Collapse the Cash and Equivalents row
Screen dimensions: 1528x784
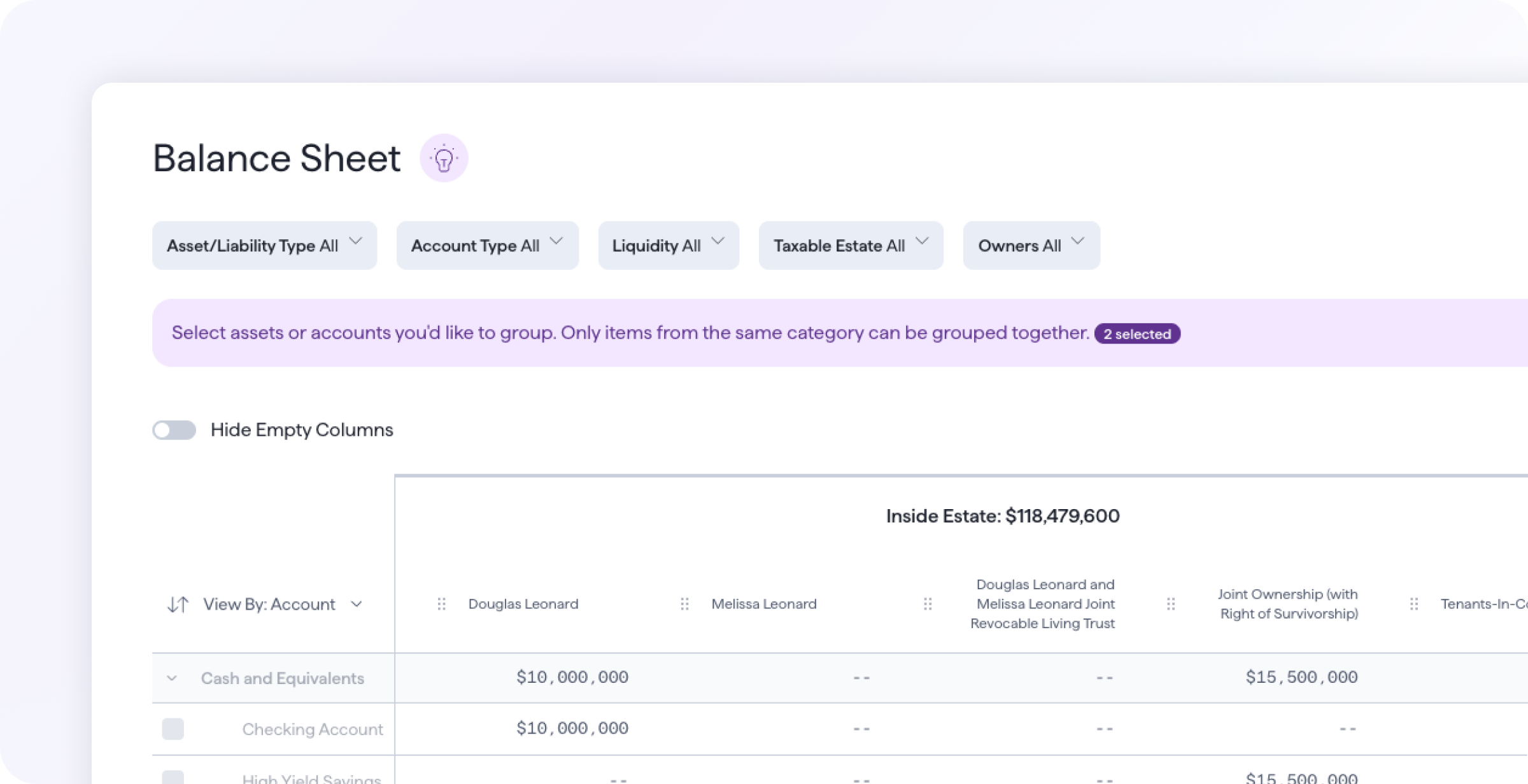click(x=172, y=678)
